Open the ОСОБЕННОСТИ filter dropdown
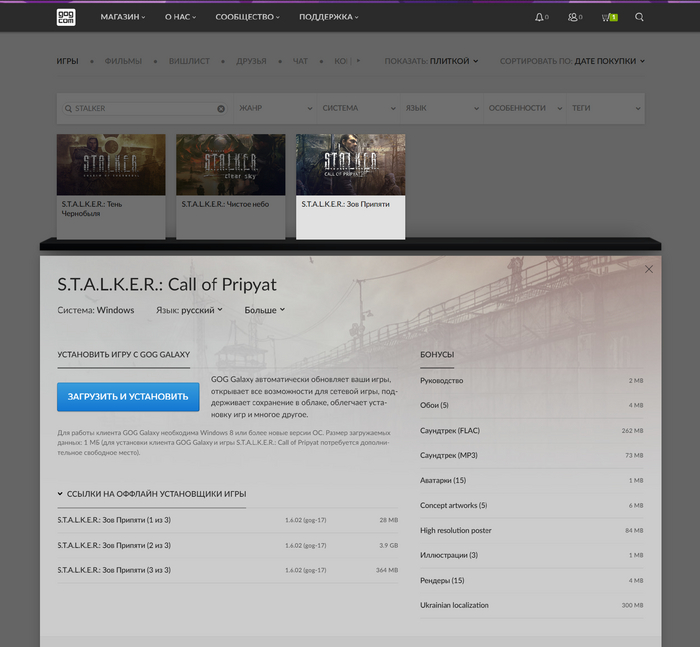 [x=525, y=109]
